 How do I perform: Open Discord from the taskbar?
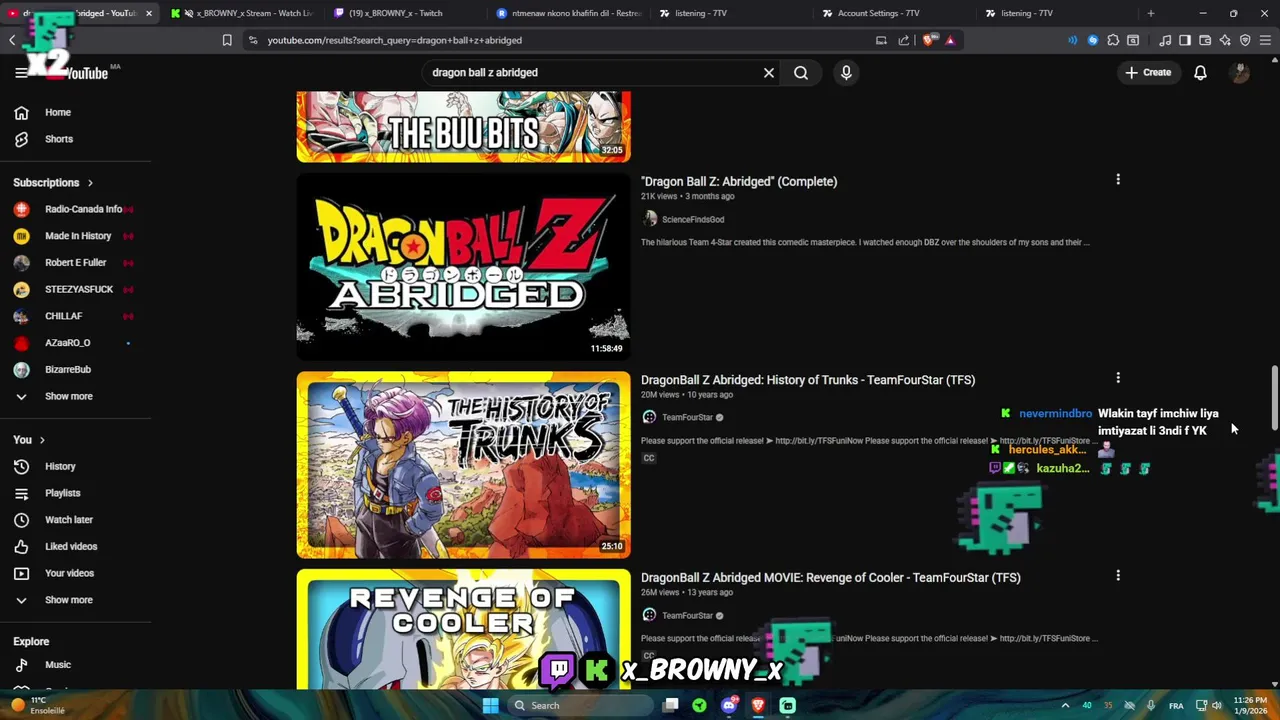click(x=728, y=705)
